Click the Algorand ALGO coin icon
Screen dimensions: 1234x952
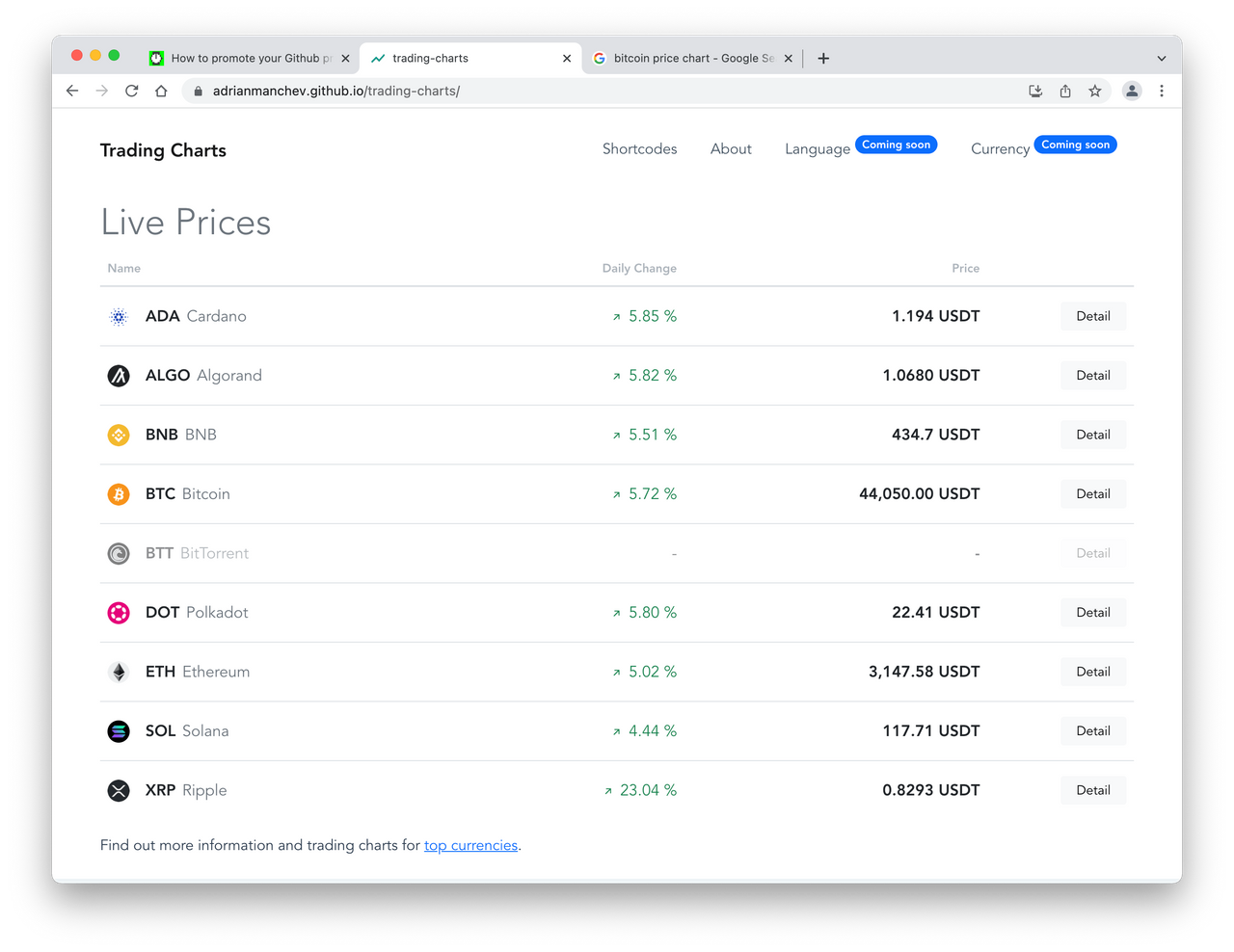pos(119,376)
